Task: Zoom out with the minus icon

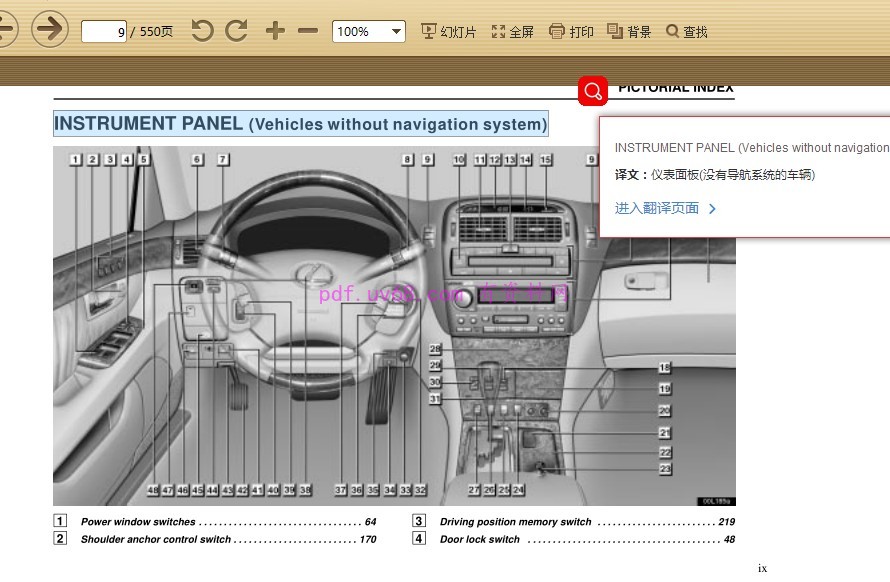Action: [308, 31]
